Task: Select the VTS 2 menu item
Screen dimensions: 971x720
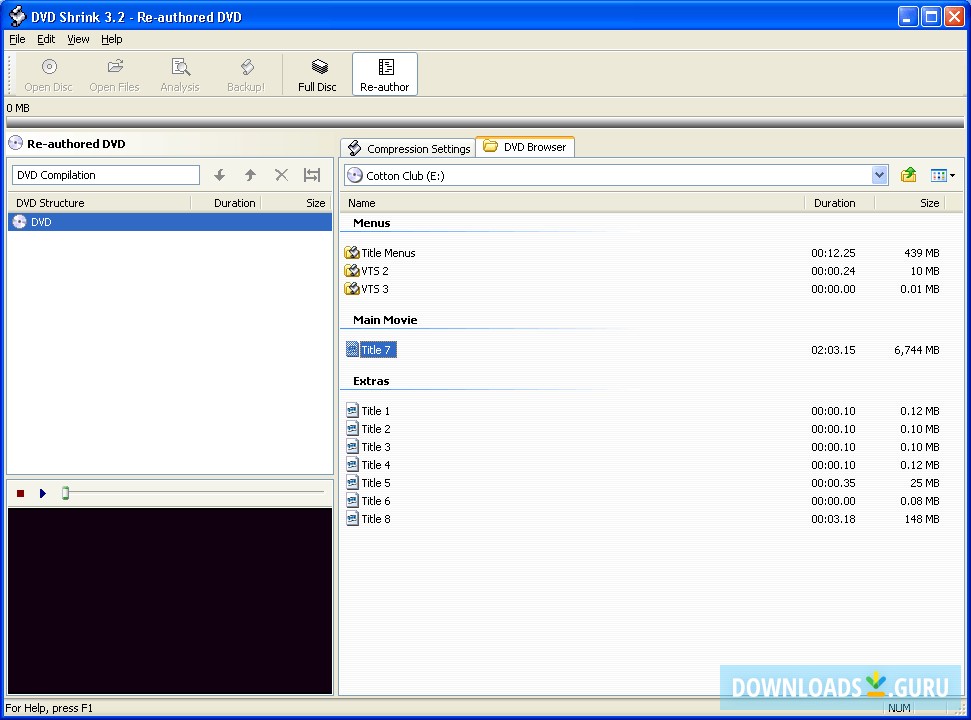Action: [367, 271]
